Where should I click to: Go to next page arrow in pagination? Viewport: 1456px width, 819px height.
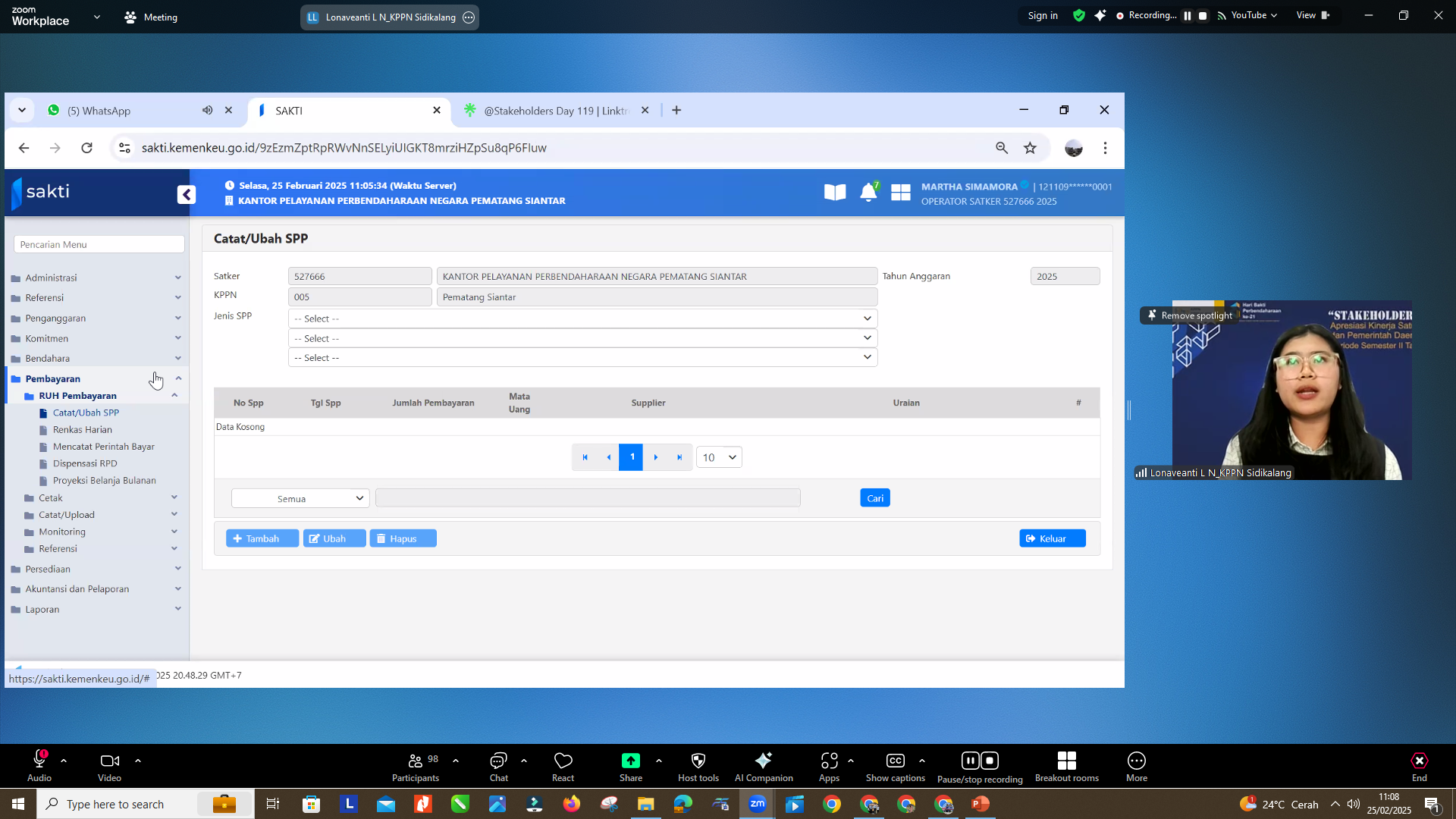tap(656, 457)
